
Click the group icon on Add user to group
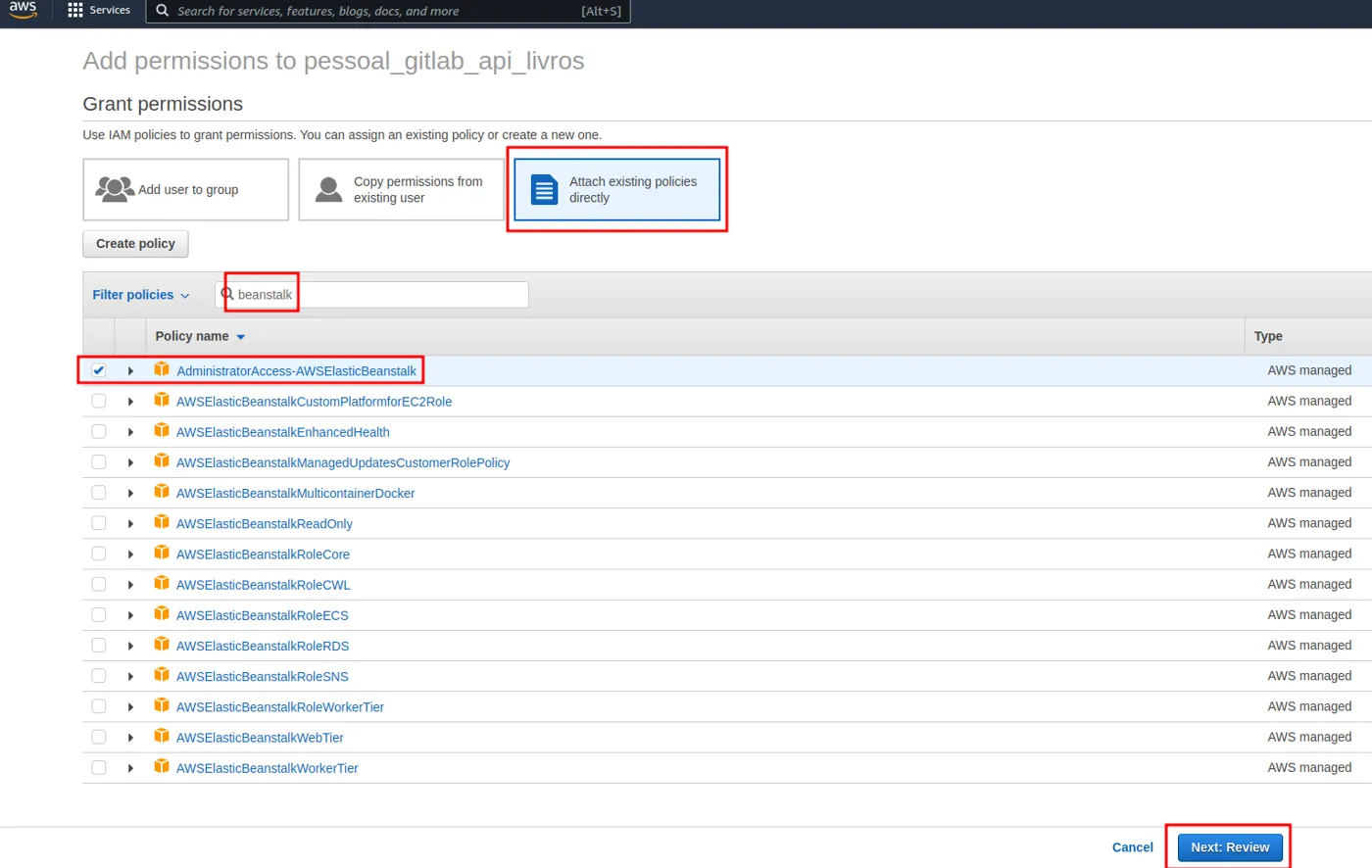115,189
